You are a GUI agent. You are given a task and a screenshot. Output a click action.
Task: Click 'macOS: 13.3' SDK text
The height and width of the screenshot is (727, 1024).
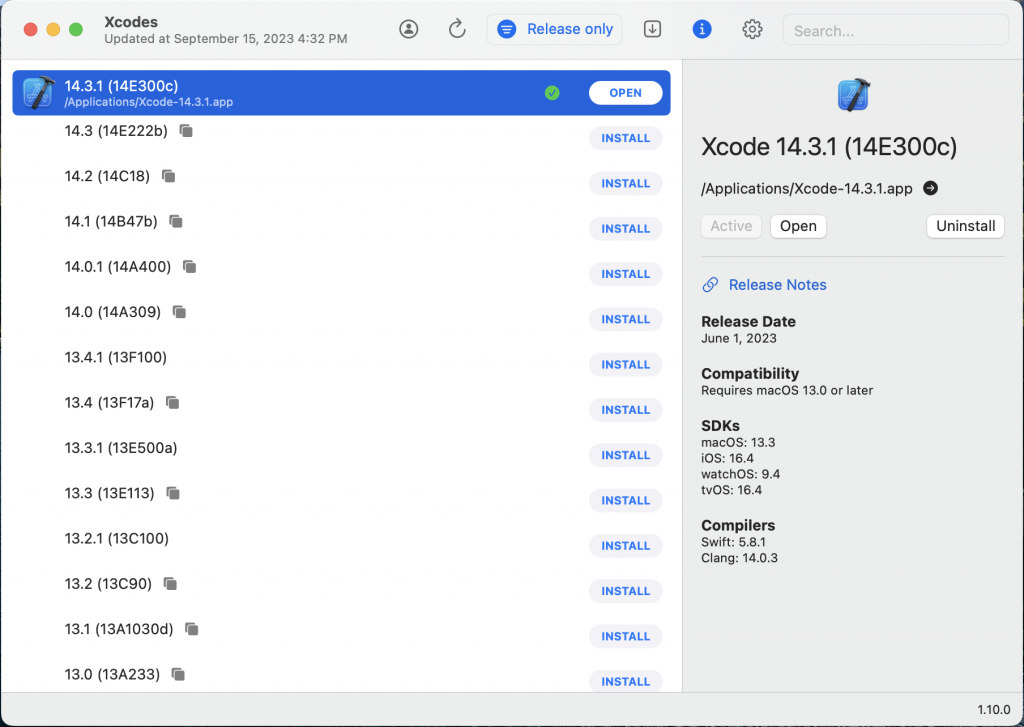tap(738, 442)
